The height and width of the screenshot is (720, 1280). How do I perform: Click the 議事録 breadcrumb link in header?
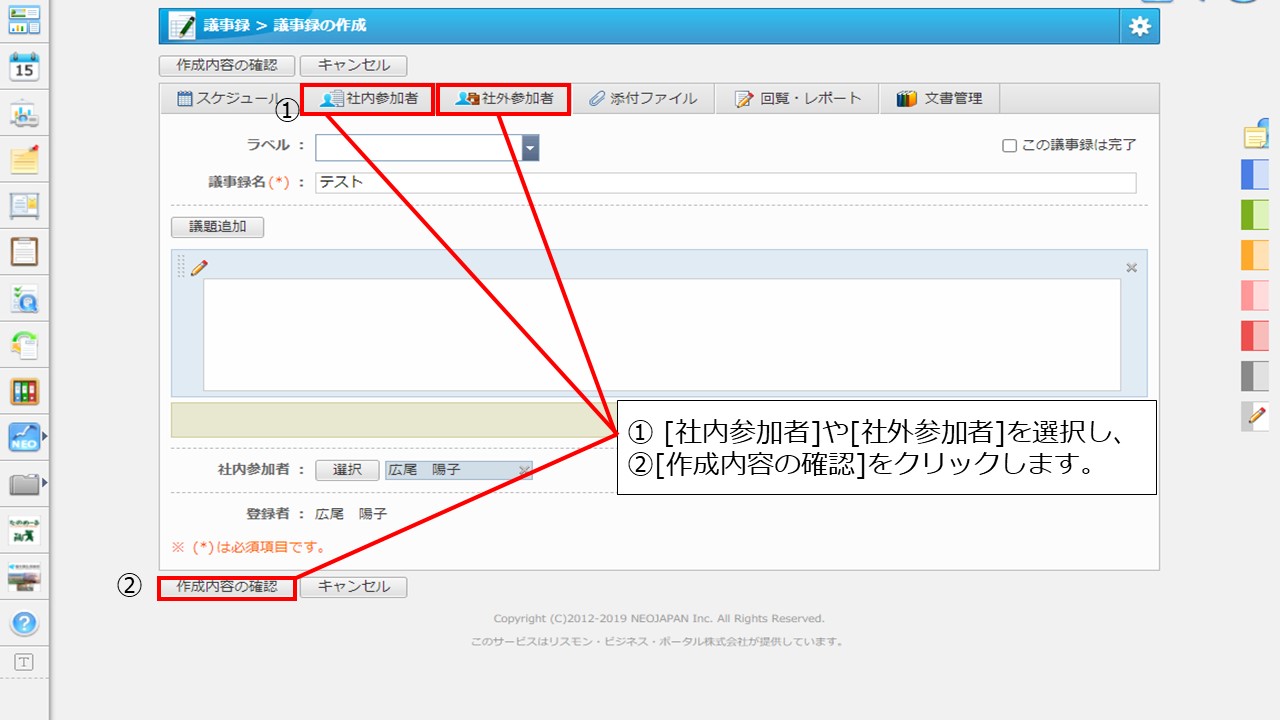226,26
